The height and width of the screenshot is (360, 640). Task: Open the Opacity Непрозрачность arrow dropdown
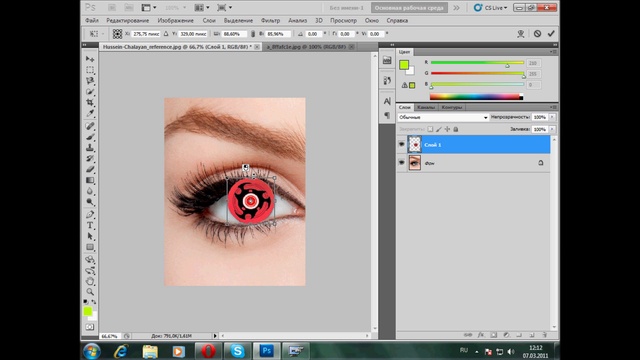tap(552, 117)
